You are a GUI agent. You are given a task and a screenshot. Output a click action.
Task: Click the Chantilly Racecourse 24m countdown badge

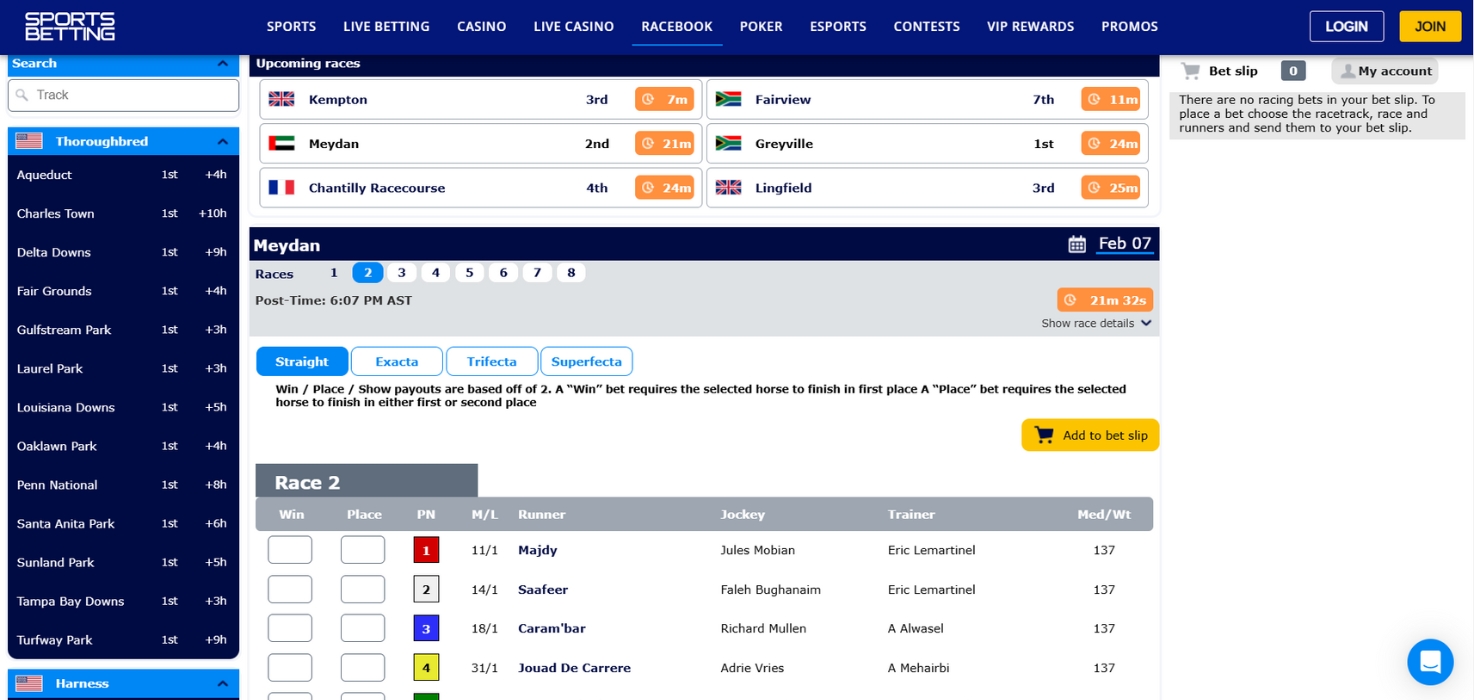665,187
